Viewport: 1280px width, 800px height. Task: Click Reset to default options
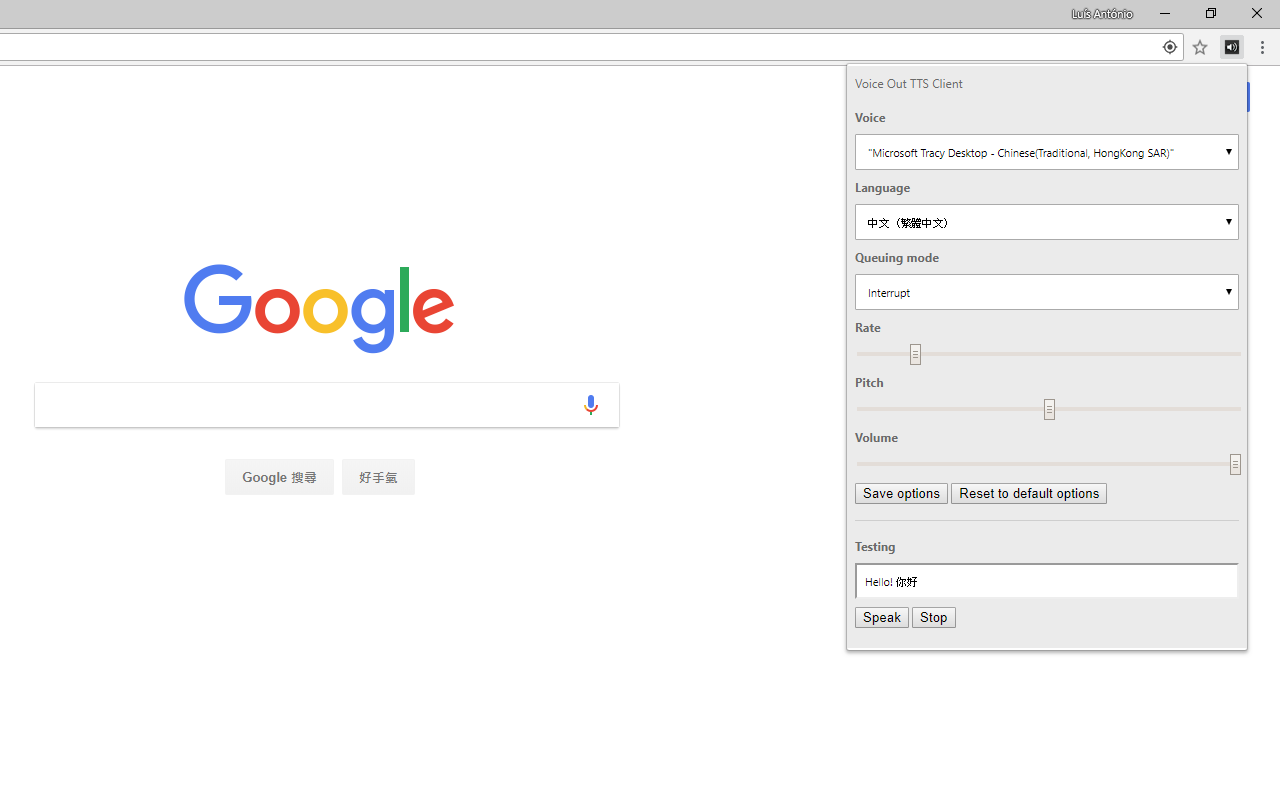coord(1028,493)
